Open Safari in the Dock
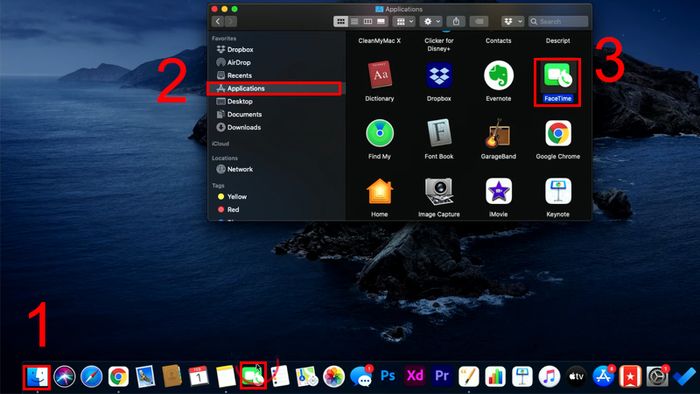The height and width of the screenshot is (394, 700). [x=92, y=377]
